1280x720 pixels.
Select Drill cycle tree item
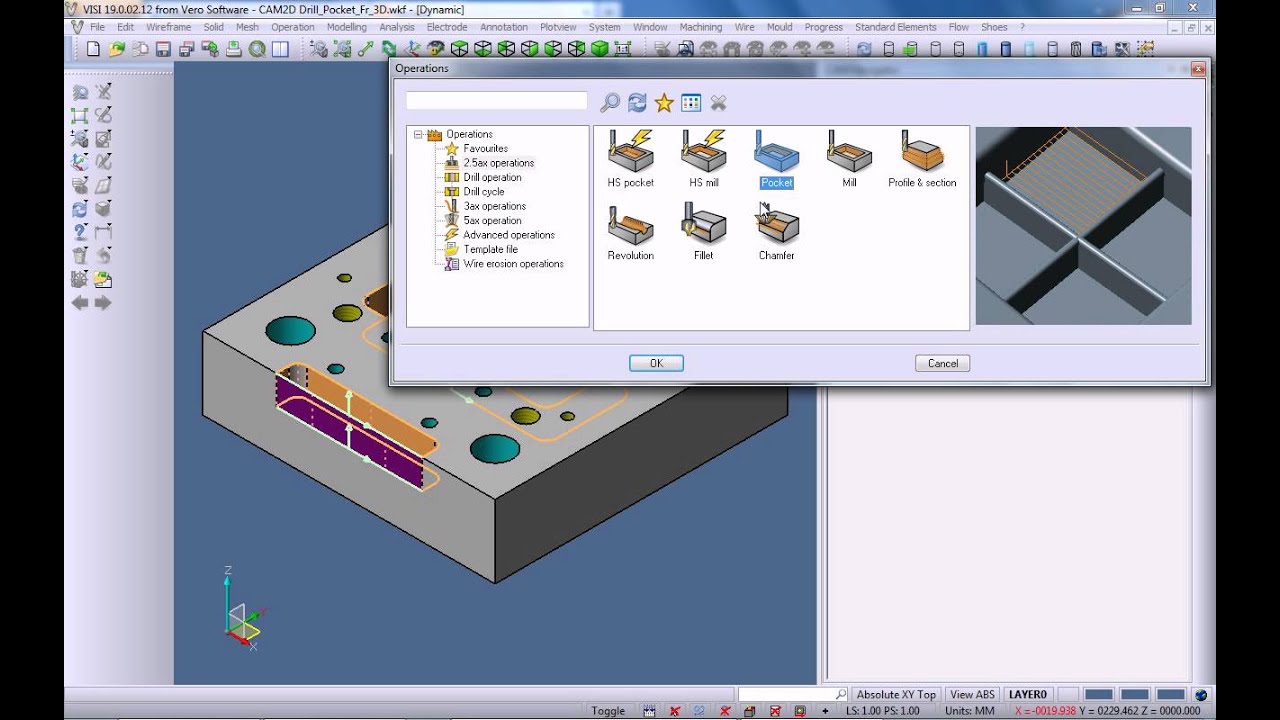coord(484,192)
